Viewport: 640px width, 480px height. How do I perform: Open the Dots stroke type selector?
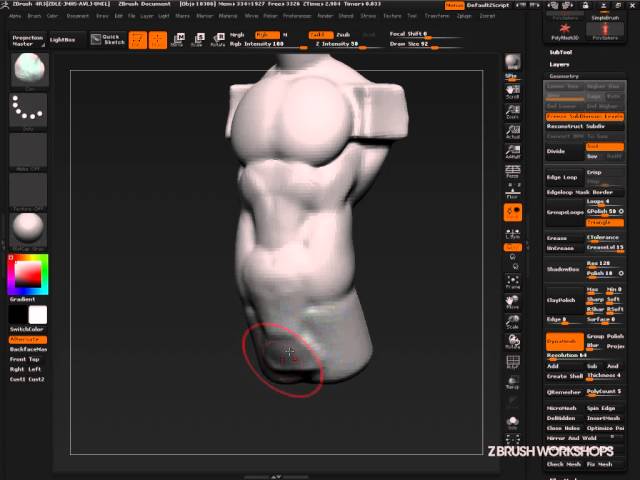[x=28, y=111]
